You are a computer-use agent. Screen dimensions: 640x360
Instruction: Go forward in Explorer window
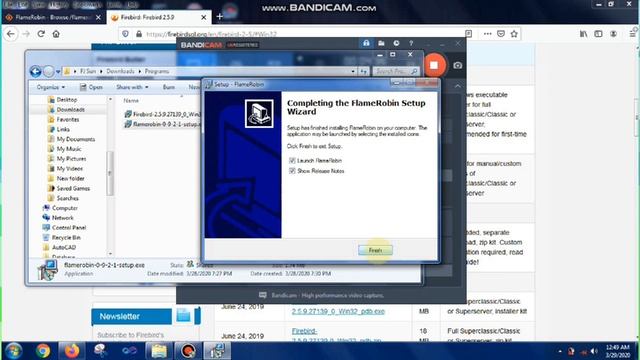click(x=49, y=71)
